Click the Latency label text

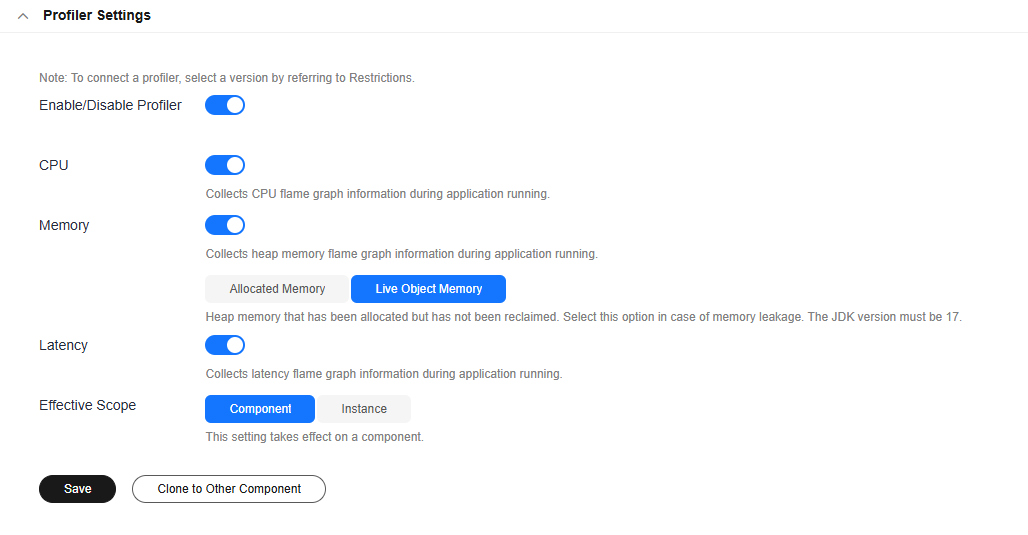tap(63, 345)
